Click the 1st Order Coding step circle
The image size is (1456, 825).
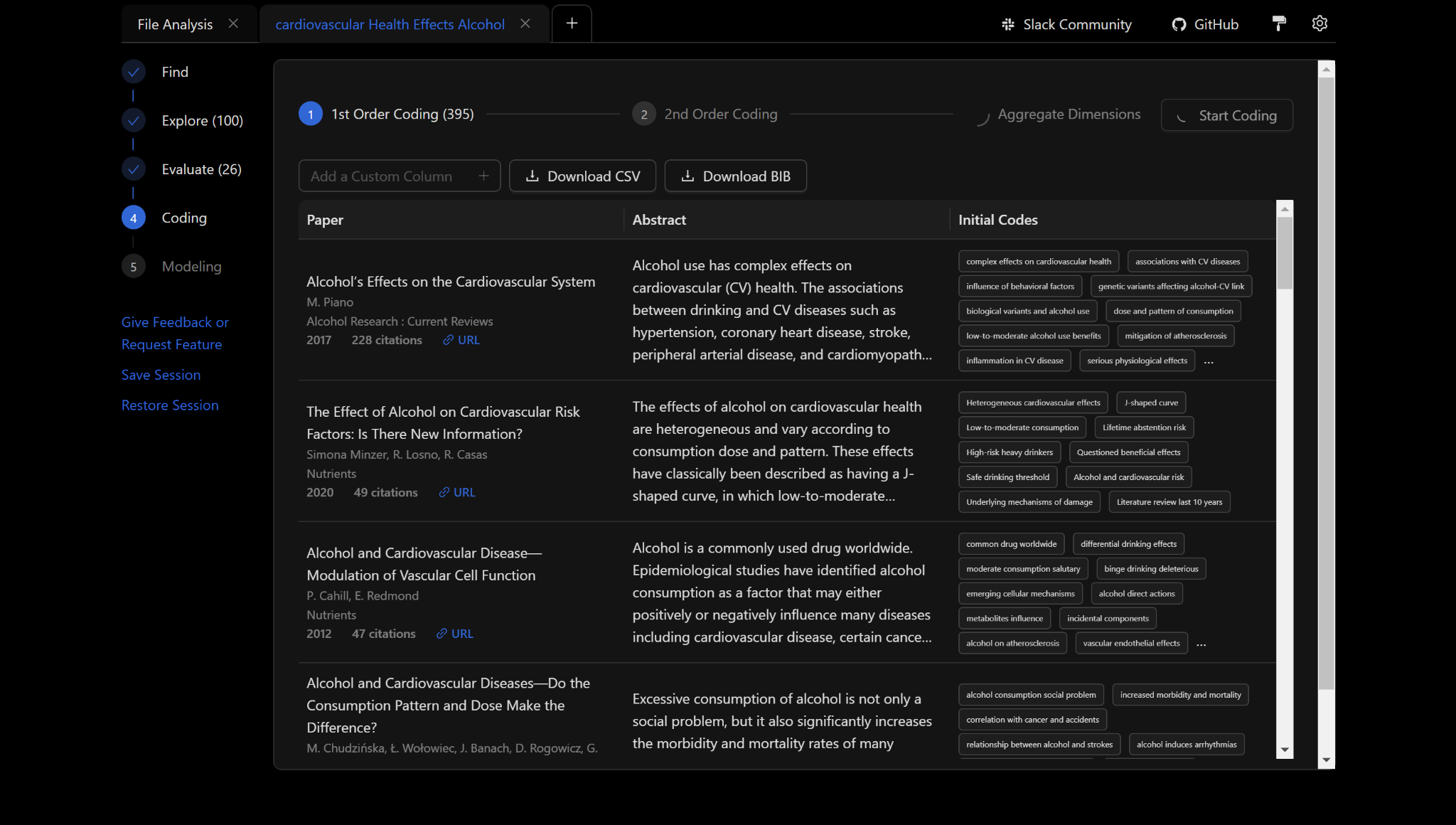[x=310, y=114]
